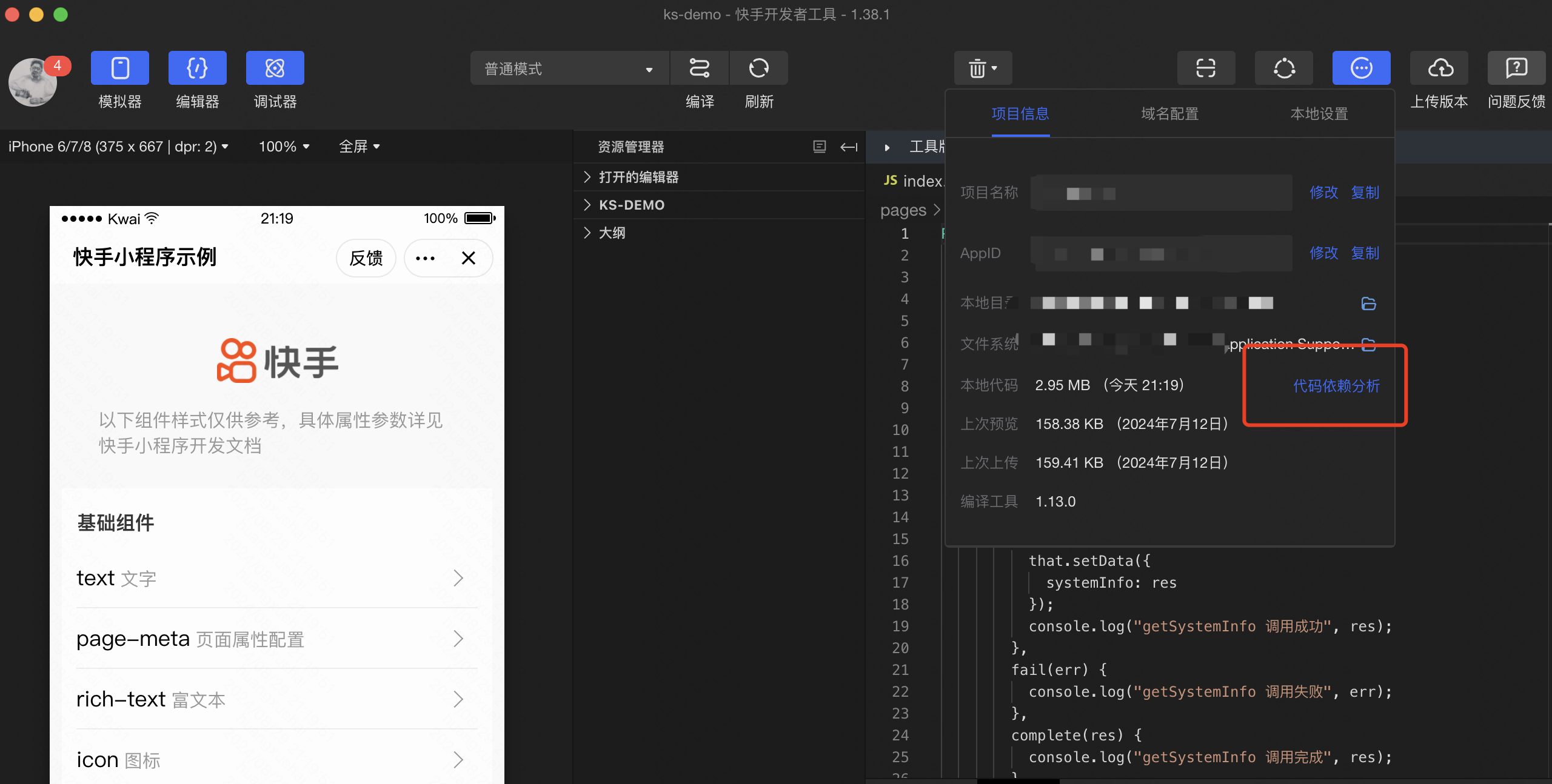Click the 上传版本 cloud upload icon
Viewport: 1552px width, 784px height.
tap(1439, 68)
